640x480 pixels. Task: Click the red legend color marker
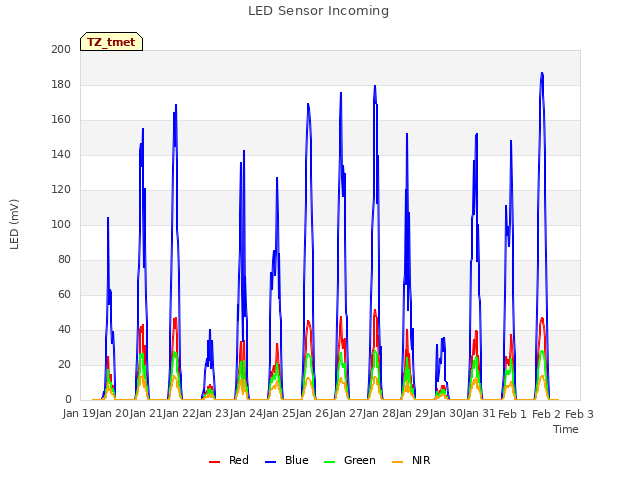tap(214, 462)
